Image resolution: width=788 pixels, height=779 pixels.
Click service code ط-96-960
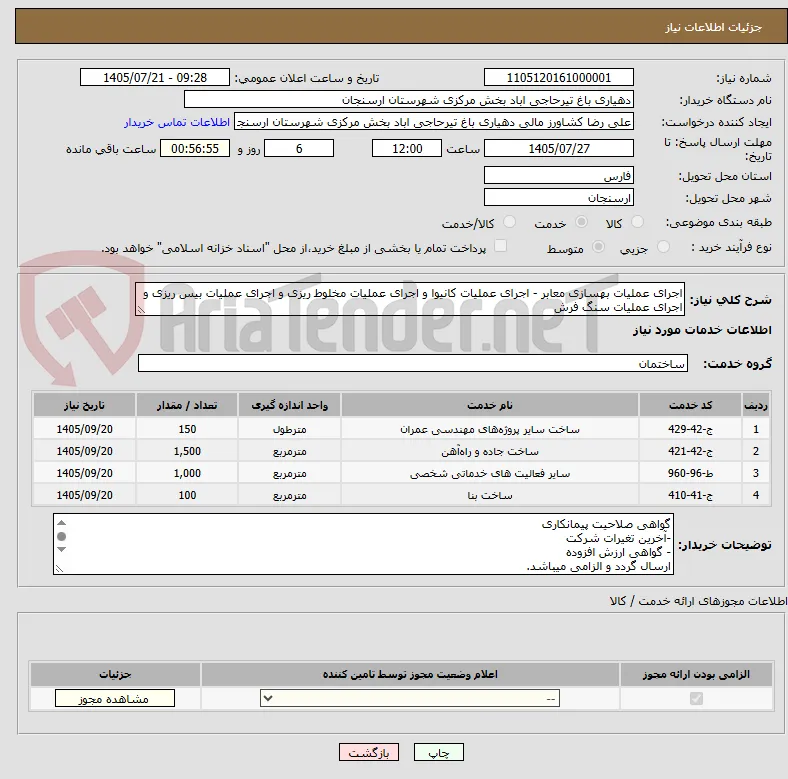[691, 473]
